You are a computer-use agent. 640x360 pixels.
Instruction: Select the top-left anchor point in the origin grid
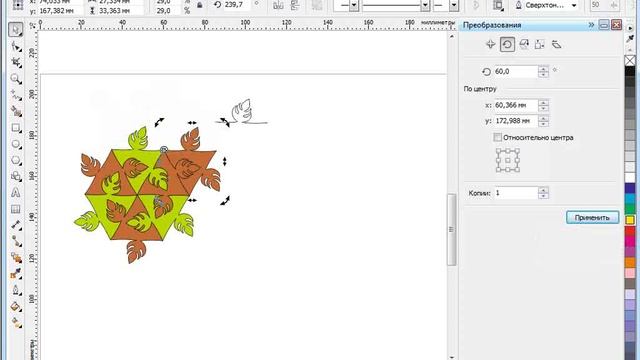(x=498, y=151)
